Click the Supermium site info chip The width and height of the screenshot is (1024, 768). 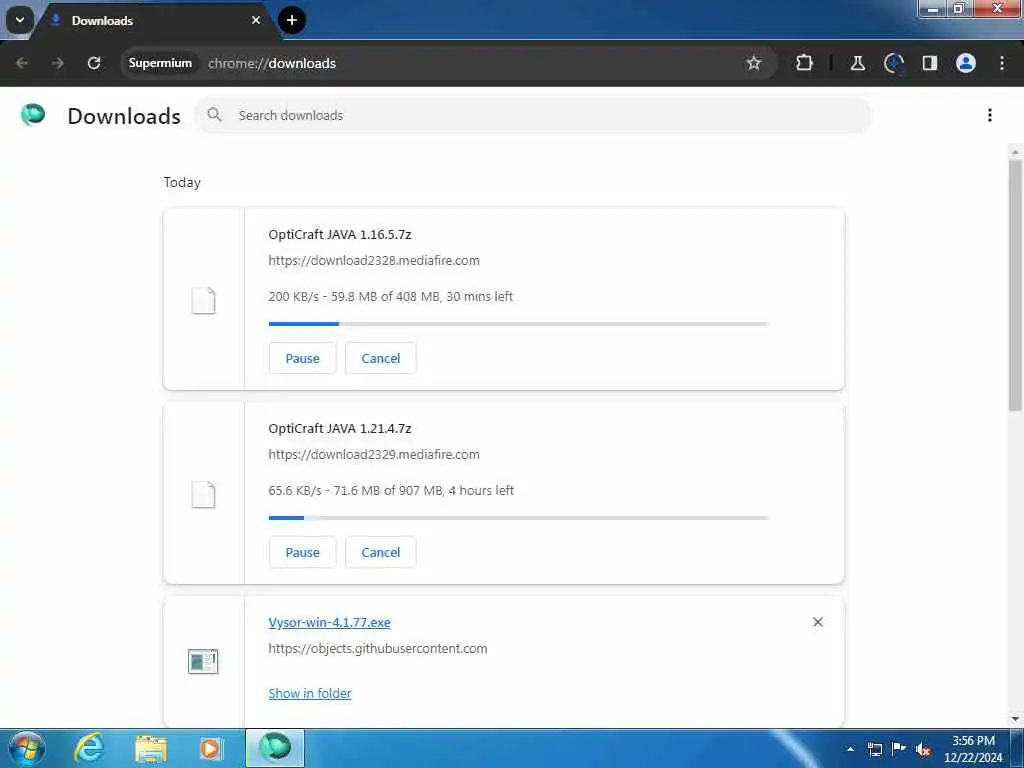pos(160,63)
